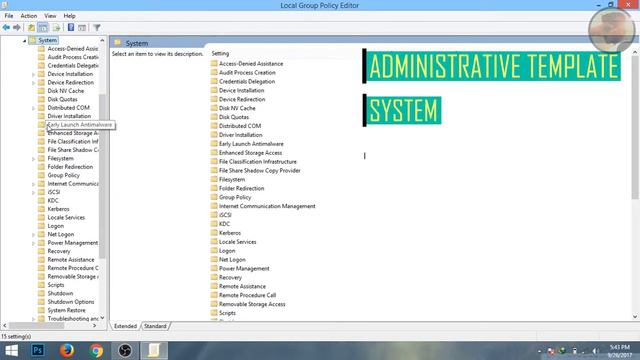Image resolution: width=640 pixels, height=360 pixels.
Task: Open the File menu
Action: point(9,16)
